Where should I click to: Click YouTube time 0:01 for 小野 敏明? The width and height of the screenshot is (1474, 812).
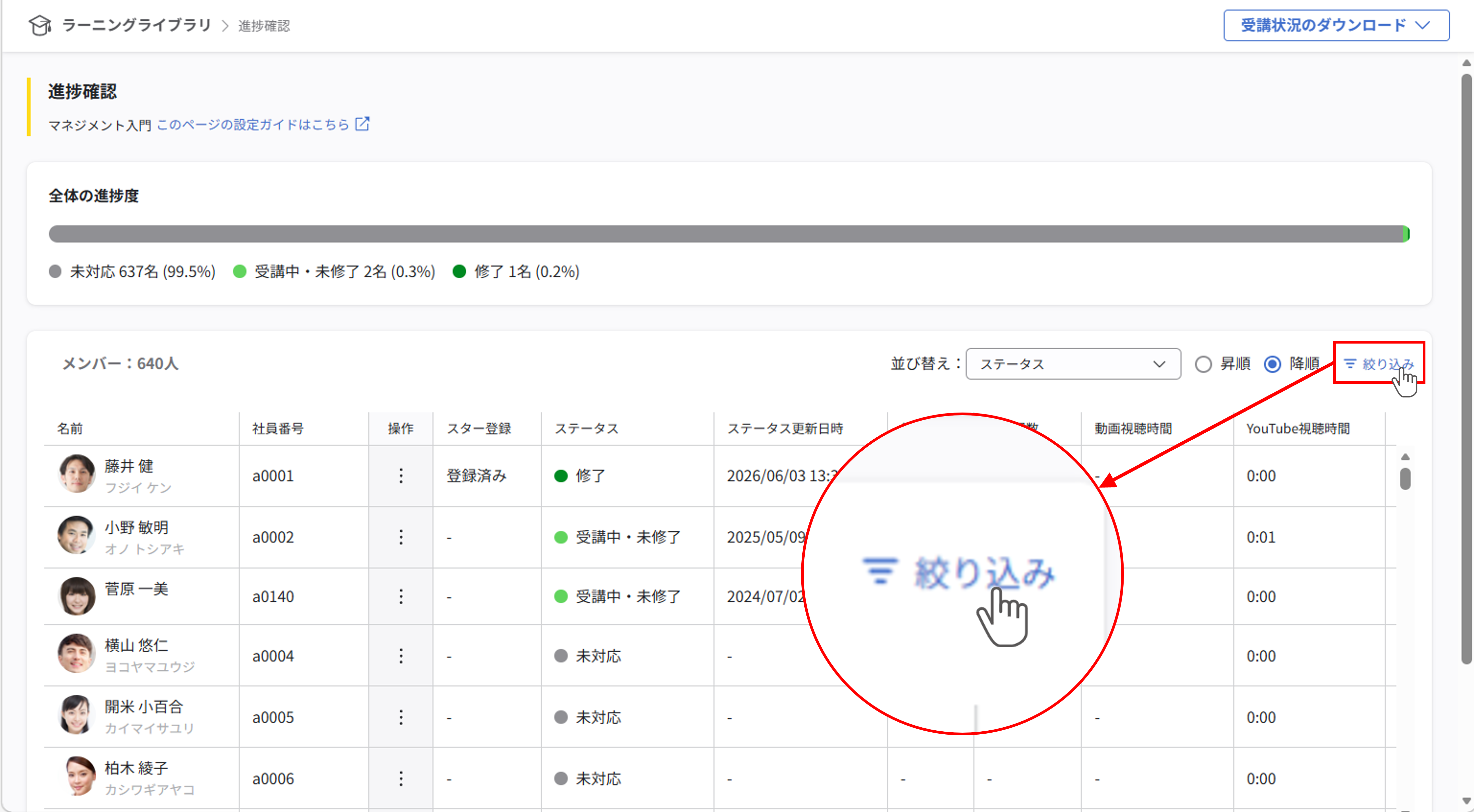1261,537
